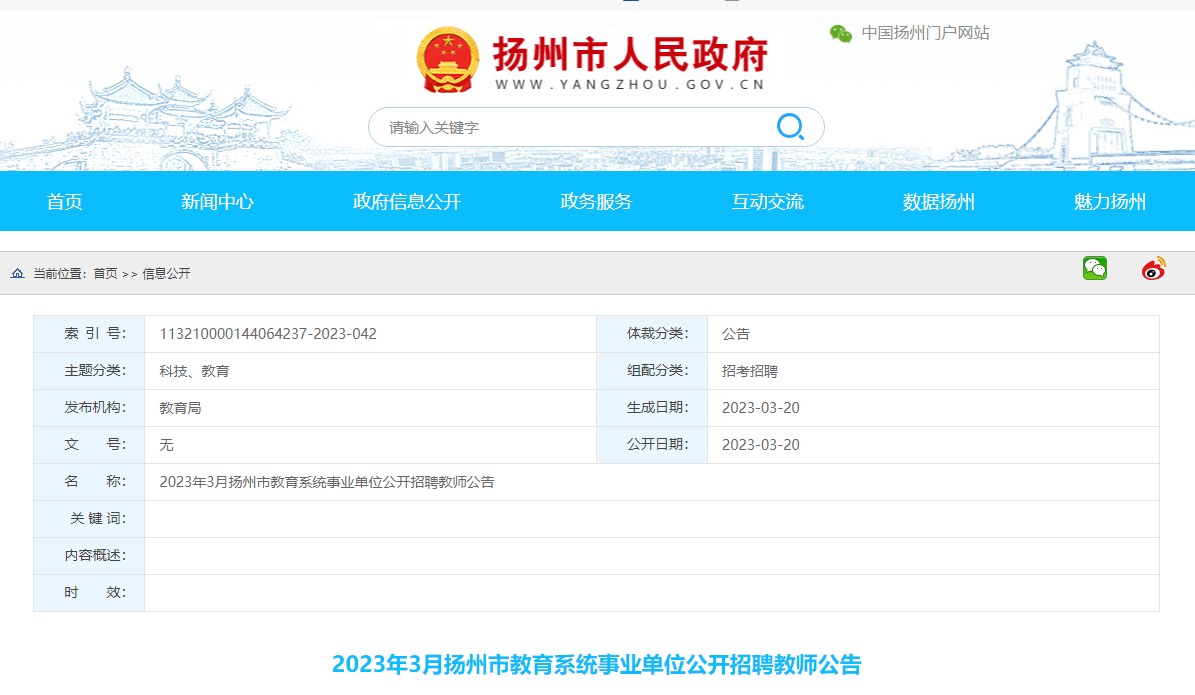Click the green WeChat share icon
The width and height of the screenshot is (1195, 695).
point(1095,269)
